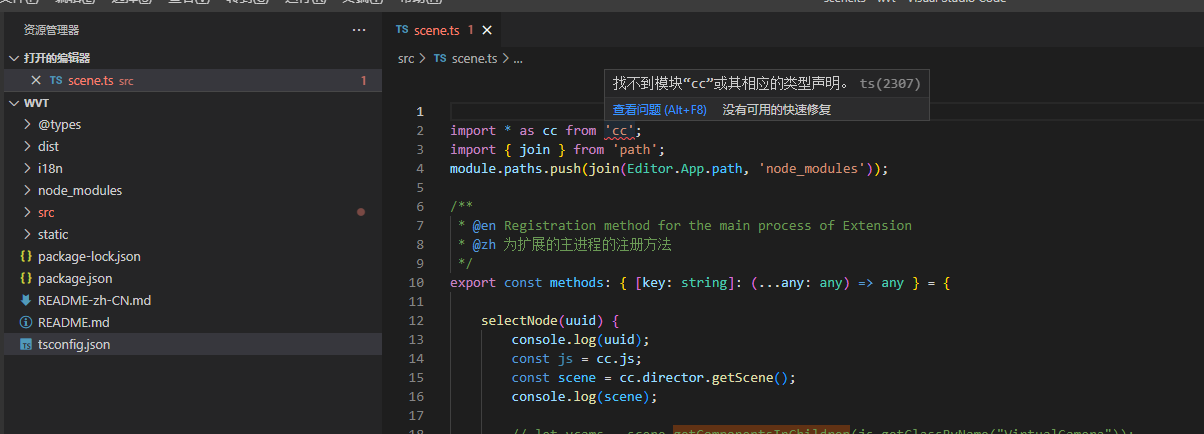Expand the i18n folder

point(26,168)
